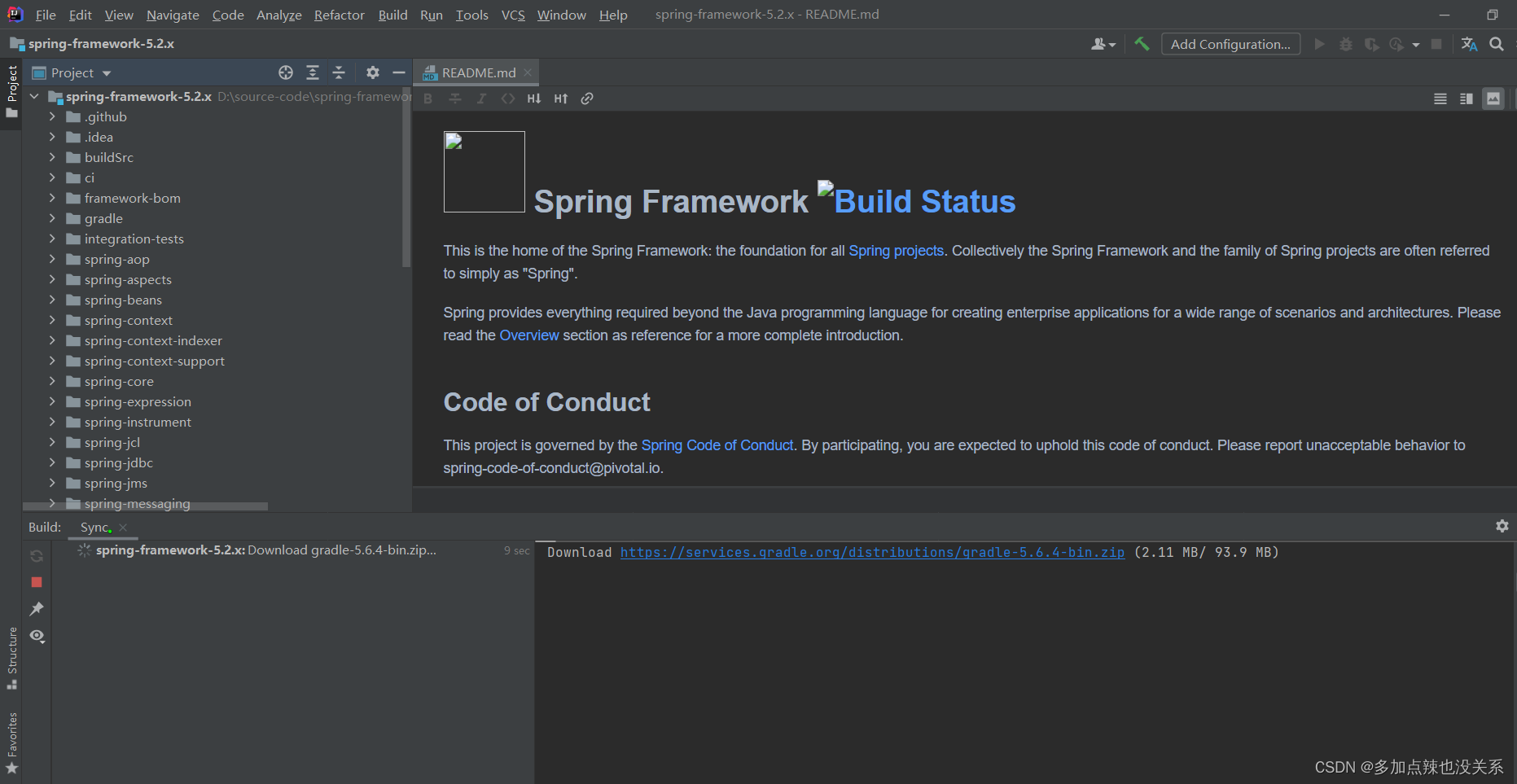Toggle the Structure side tool window
Screen dimensions: 1517x784
(x=11, y=658)
